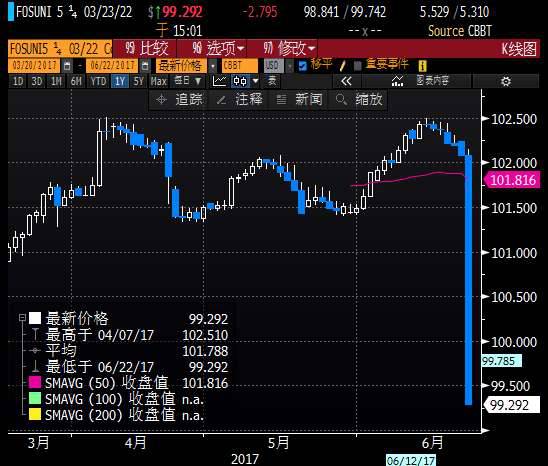Select the 5Y range tab
This screenshot has width=548, height=466.
click(x=138, y=81)
